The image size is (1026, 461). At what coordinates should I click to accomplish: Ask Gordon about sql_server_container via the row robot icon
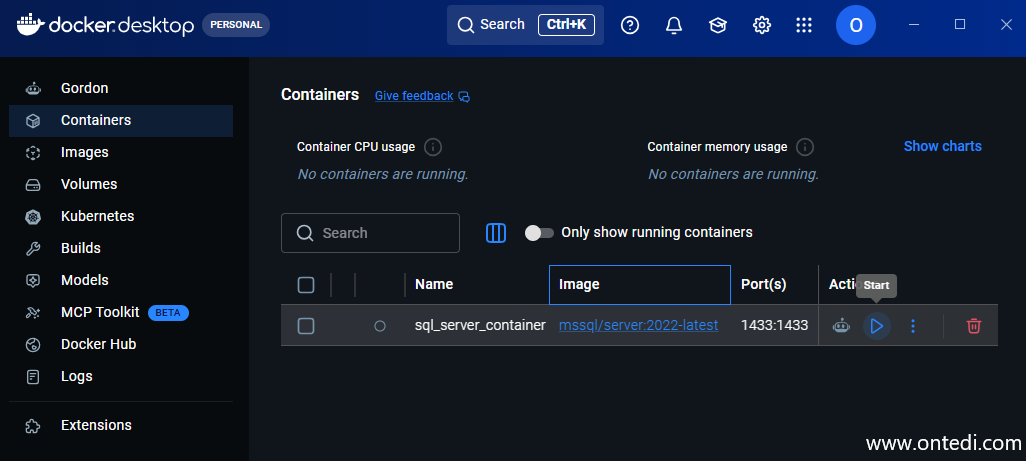pyautogui.click(x=841, y=326)
